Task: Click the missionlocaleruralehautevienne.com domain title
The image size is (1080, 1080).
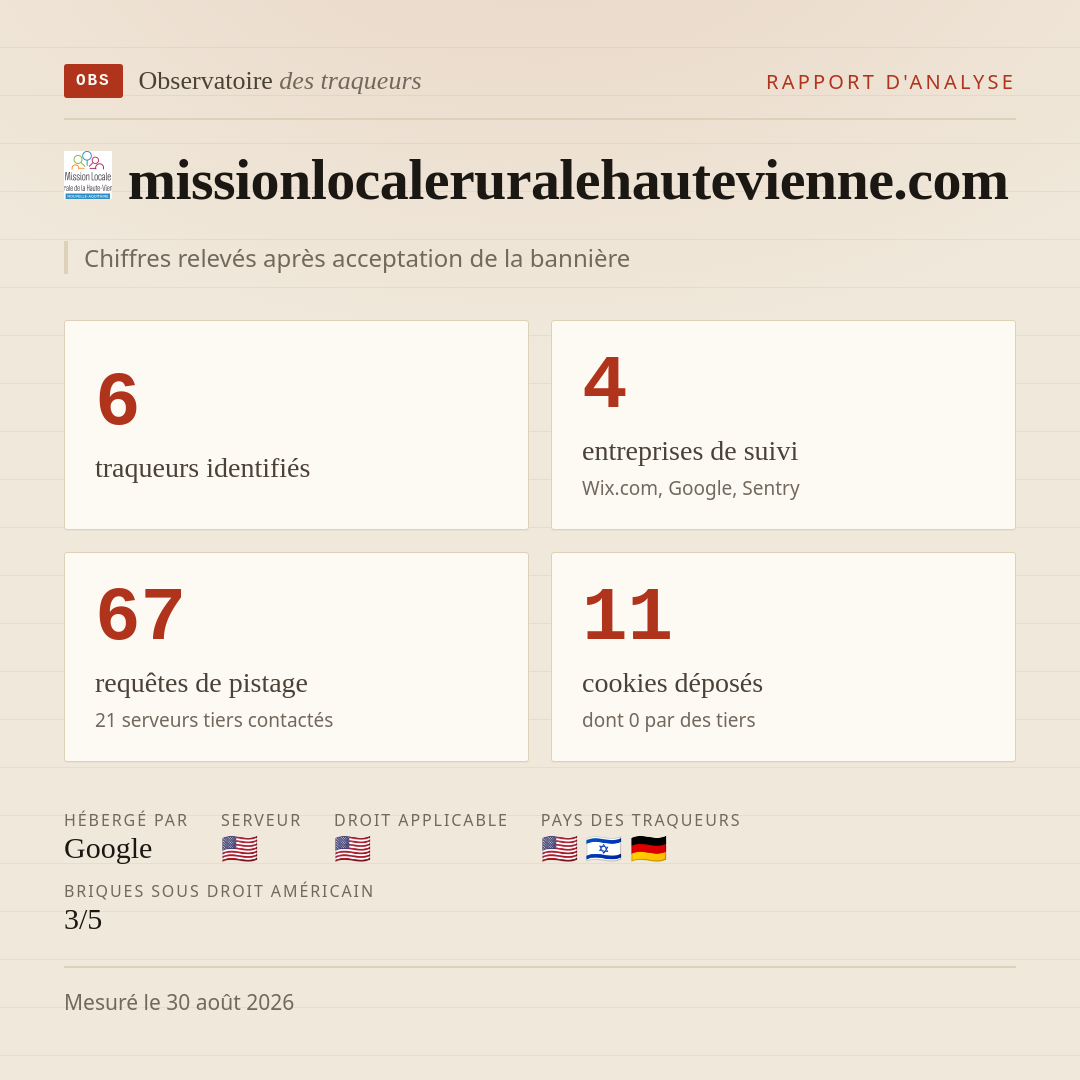Action: (568, 181)
